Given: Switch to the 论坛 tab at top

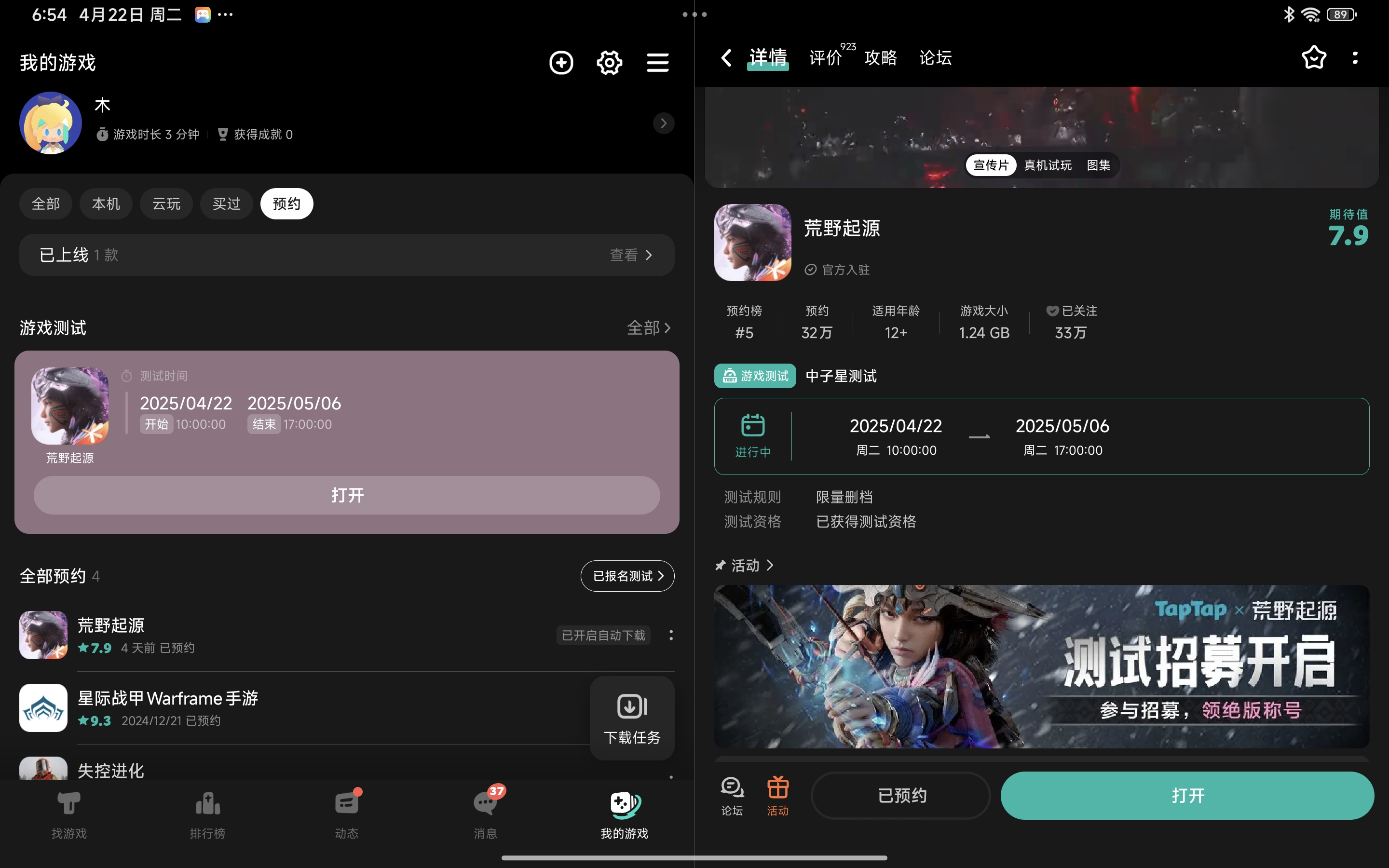Looking at the screenshot, I should tap(936, 57).
